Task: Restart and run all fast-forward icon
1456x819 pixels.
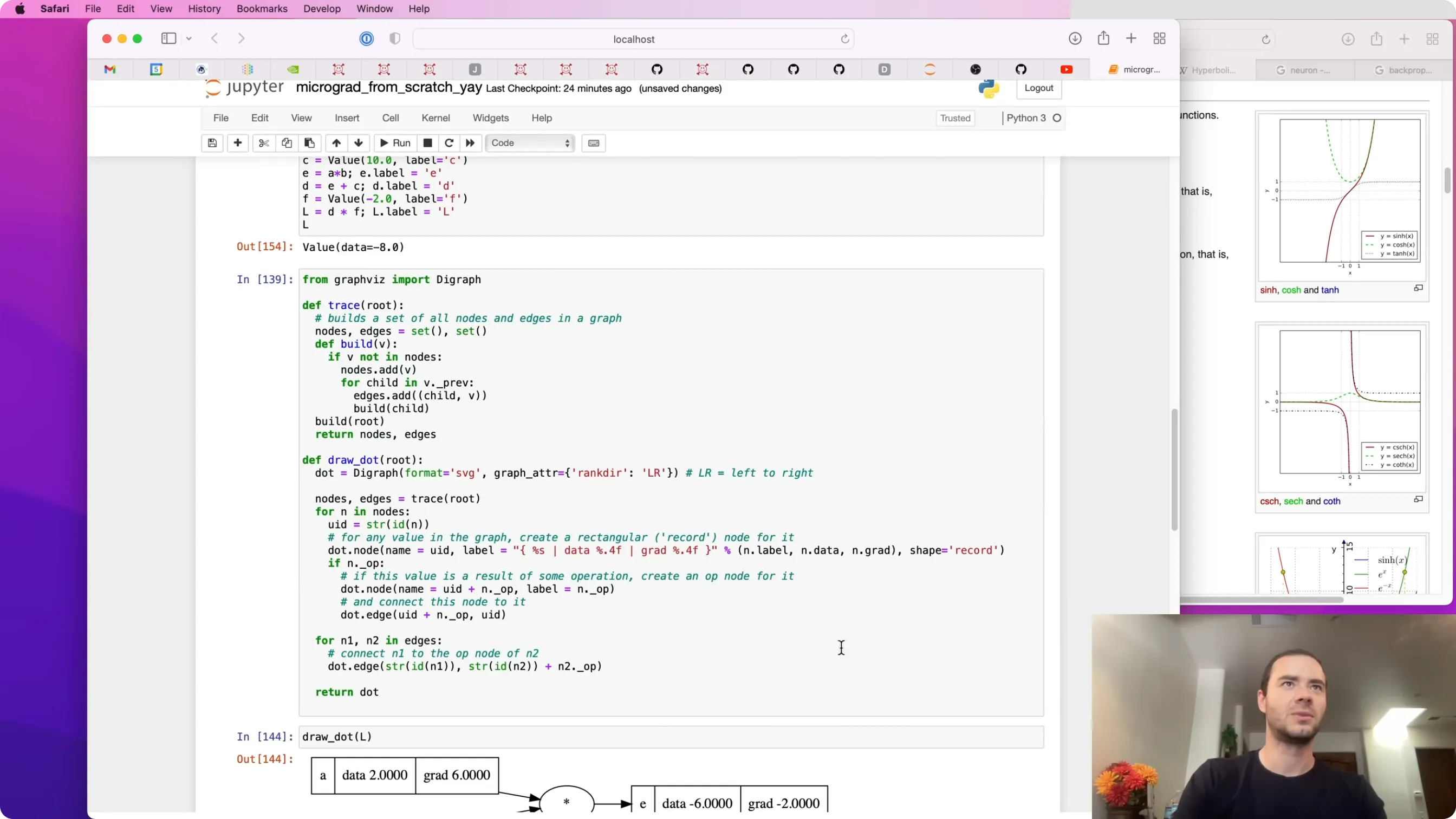Action: click(470, 143)
